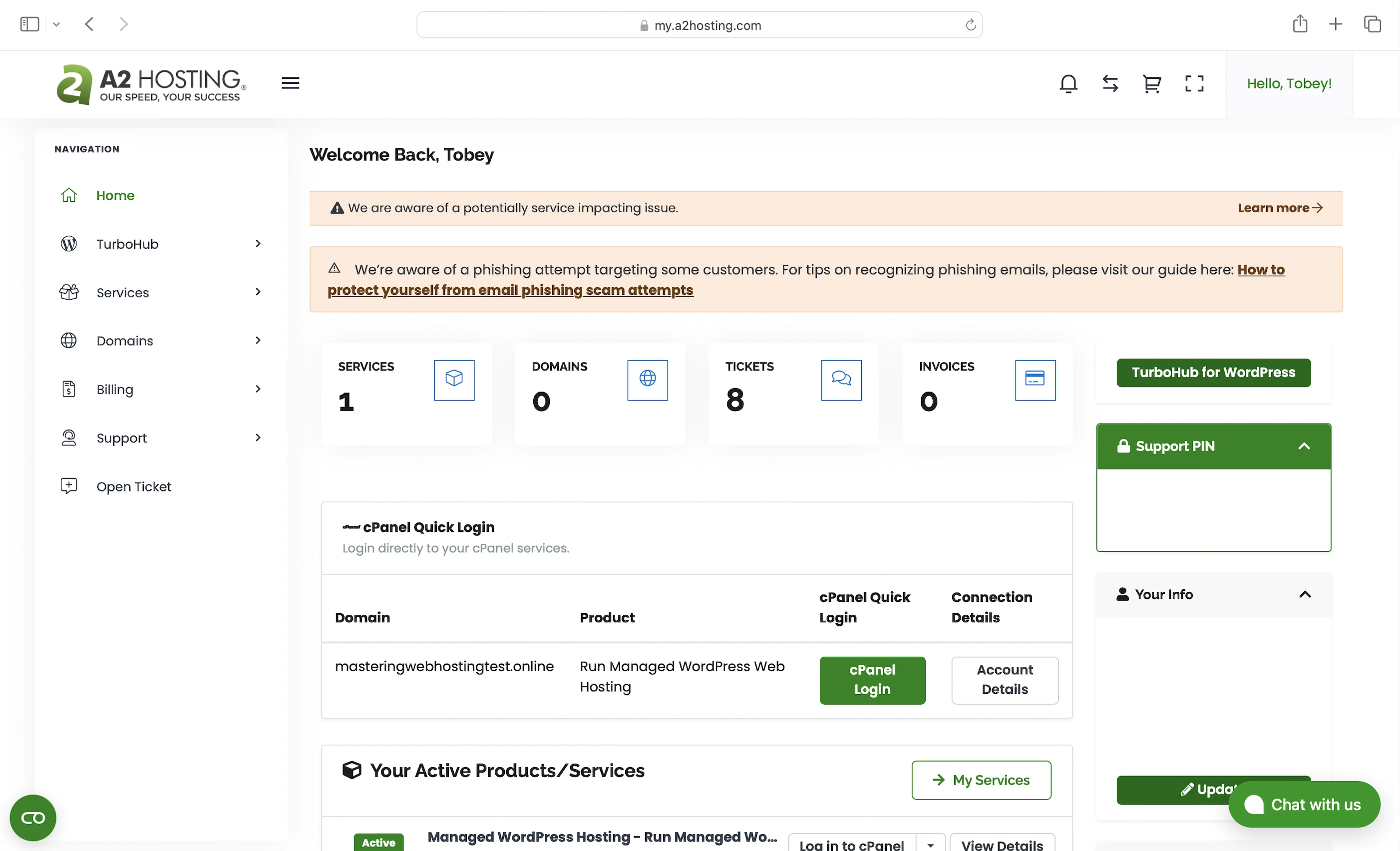Click the Domains globe icon tile
Viewport: 1400px width, 851px height.
click(647, 380)
